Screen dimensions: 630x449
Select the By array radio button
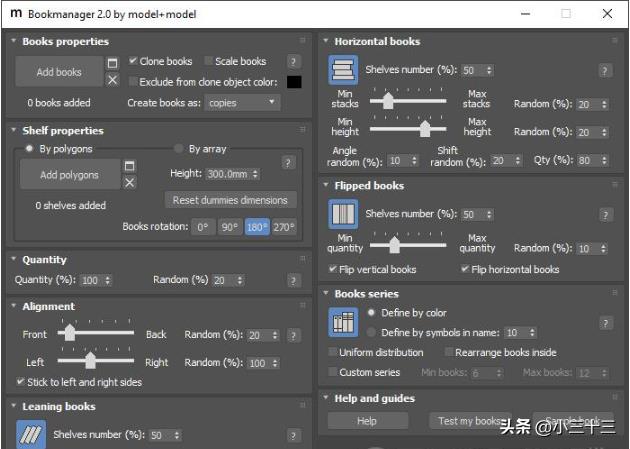[x=178, y=148]
